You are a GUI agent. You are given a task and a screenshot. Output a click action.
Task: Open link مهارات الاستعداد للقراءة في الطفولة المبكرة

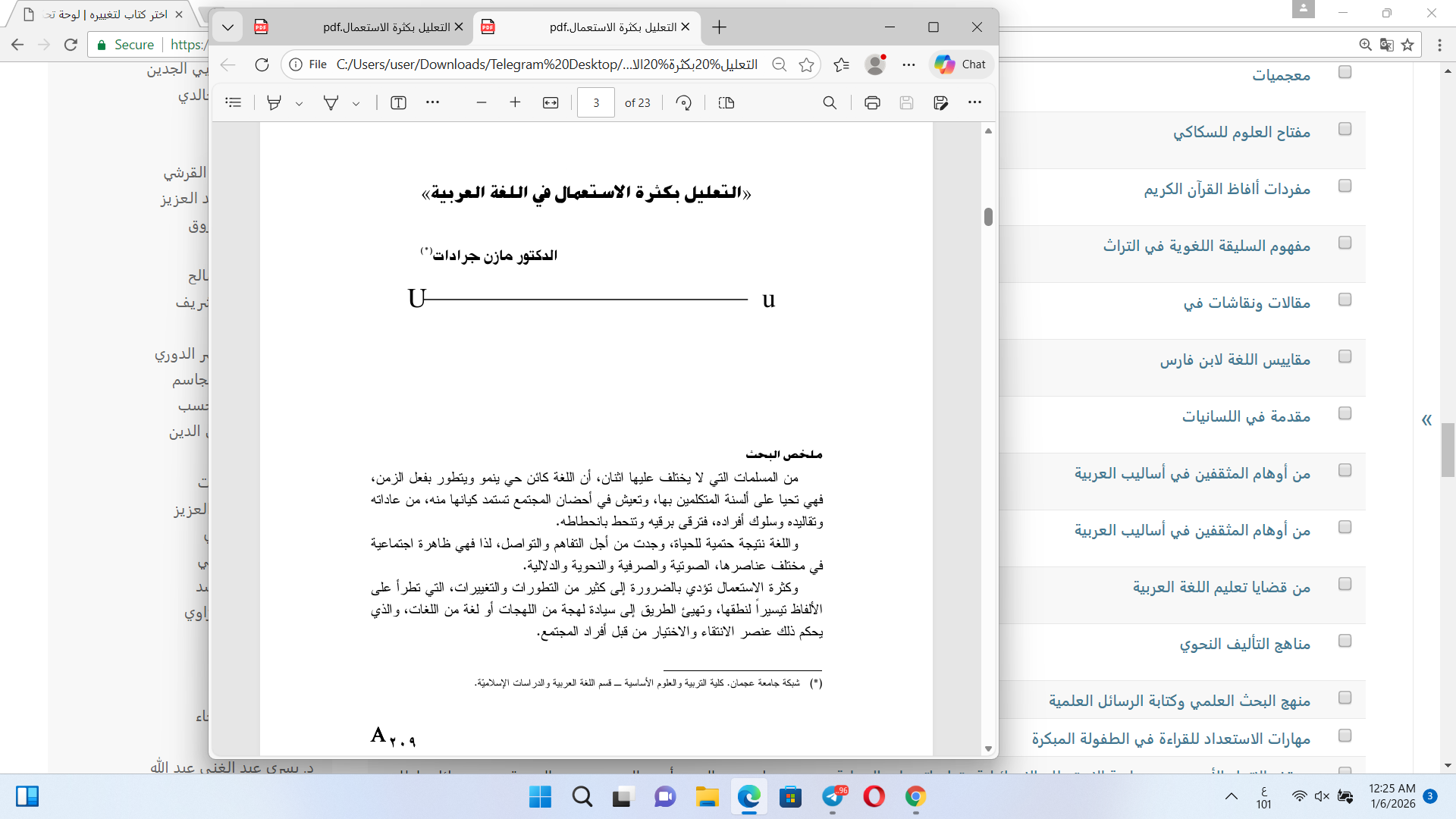click(1171, 739)
